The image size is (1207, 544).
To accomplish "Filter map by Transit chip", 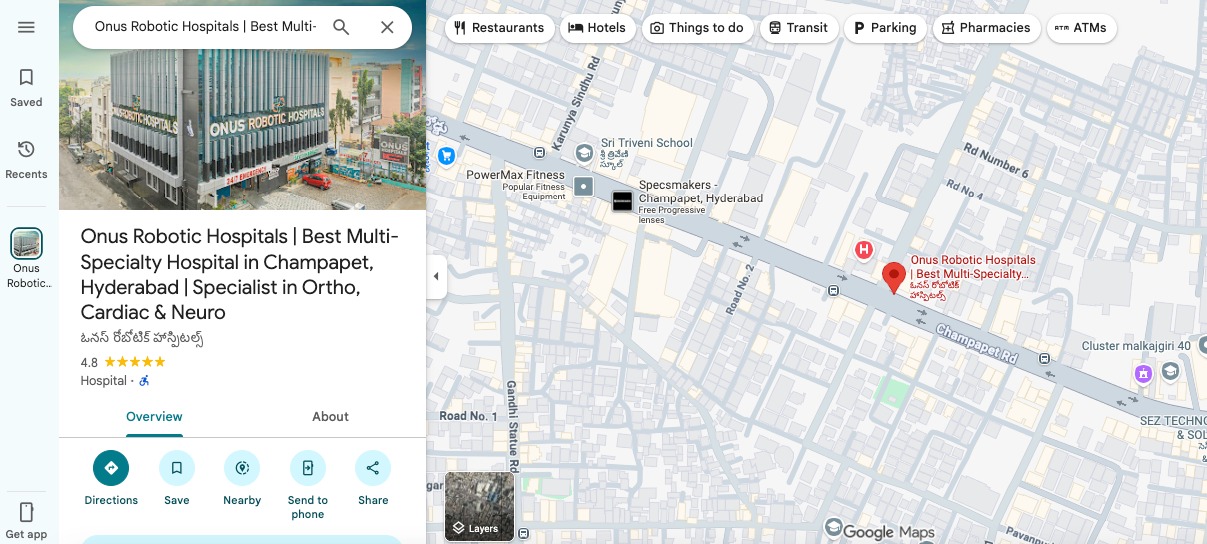I will (x=798, y=28).
